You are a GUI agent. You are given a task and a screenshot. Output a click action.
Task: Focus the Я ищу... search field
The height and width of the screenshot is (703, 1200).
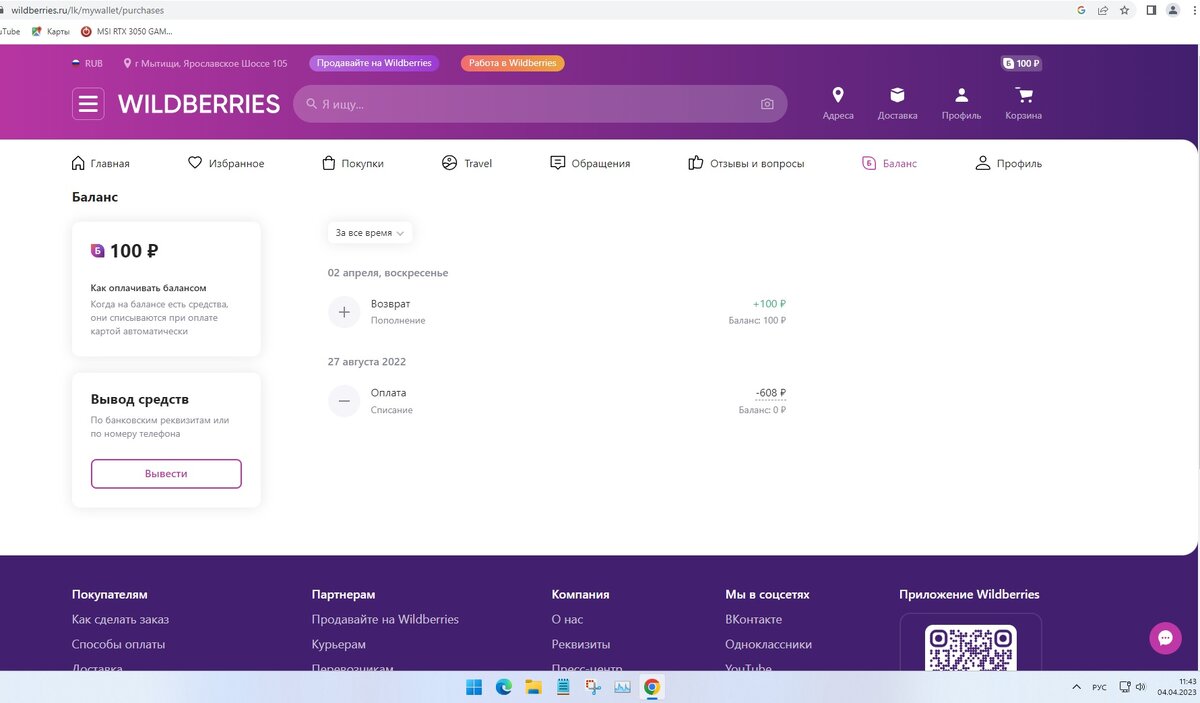pos(540,104)
